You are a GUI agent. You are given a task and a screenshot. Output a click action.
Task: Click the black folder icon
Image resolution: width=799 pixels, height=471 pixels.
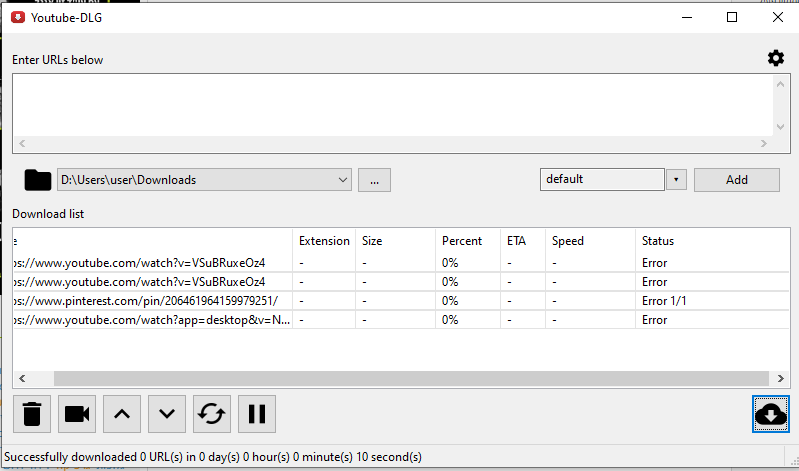coord(38,180)
